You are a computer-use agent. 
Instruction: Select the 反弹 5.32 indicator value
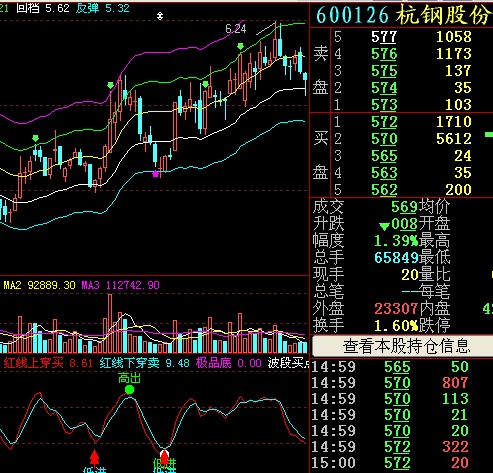pos(102,8)
